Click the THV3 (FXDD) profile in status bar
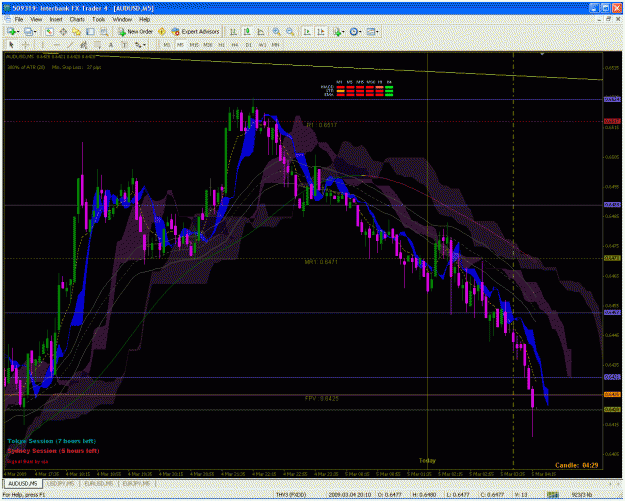Image resolution: width=625 pixels, height=501 pixels. 291,495
